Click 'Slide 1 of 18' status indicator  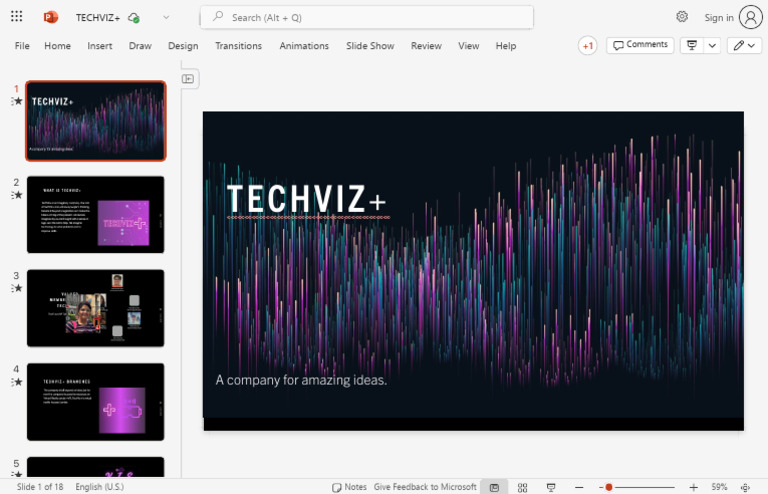40,487
